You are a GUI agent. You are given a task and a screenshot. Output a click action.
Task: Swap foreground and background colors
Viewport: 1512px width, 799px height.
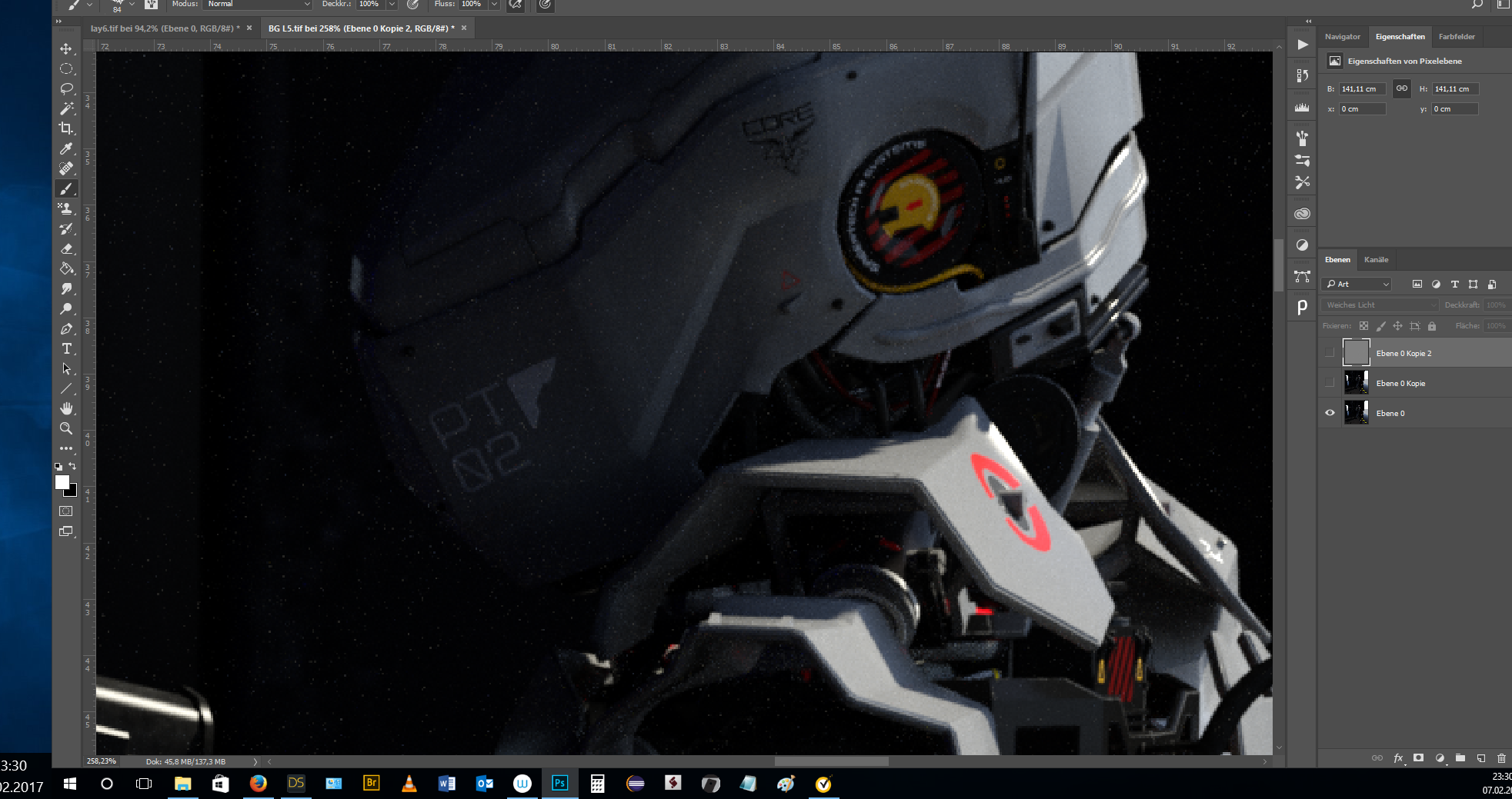[72, 466]
